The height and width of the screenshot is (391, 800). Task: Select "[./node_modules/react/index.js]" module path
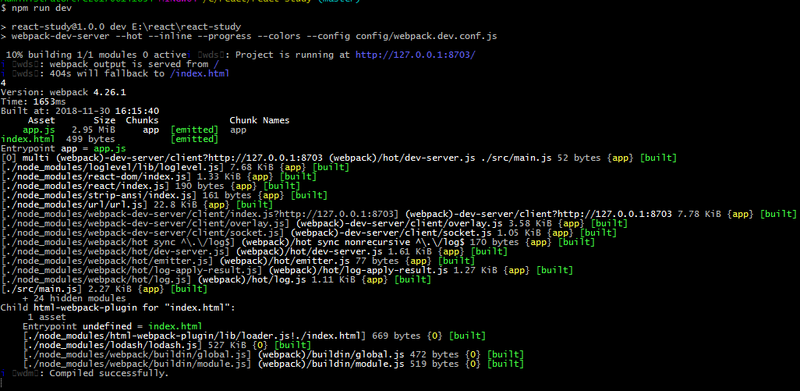click(x=85, y=186)
